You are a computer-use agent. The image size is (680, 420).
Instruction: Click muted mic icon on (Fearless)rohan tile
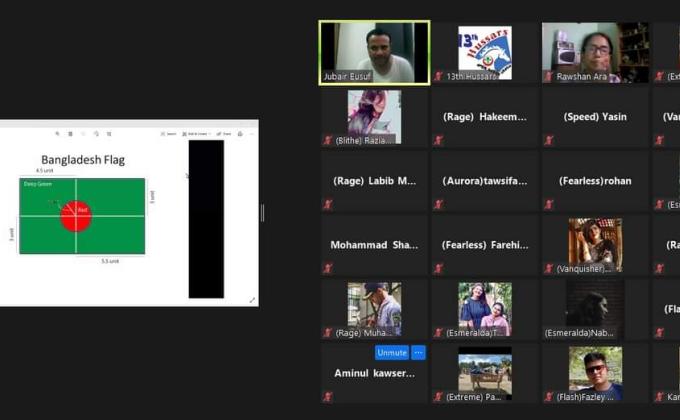pyautogui.click(x=548, y=204)
